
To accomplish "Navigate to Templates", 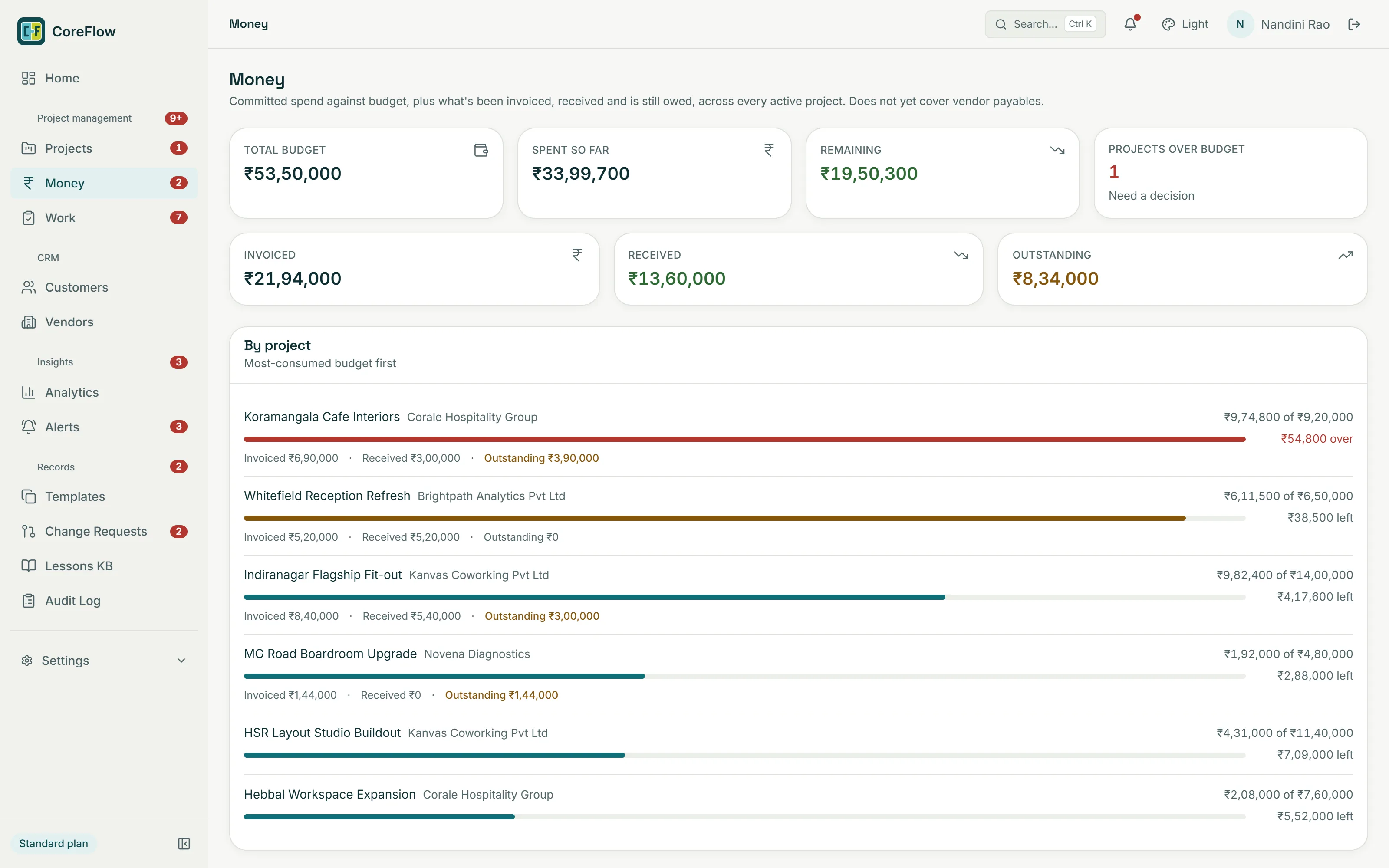I will (x=104, y=496).
